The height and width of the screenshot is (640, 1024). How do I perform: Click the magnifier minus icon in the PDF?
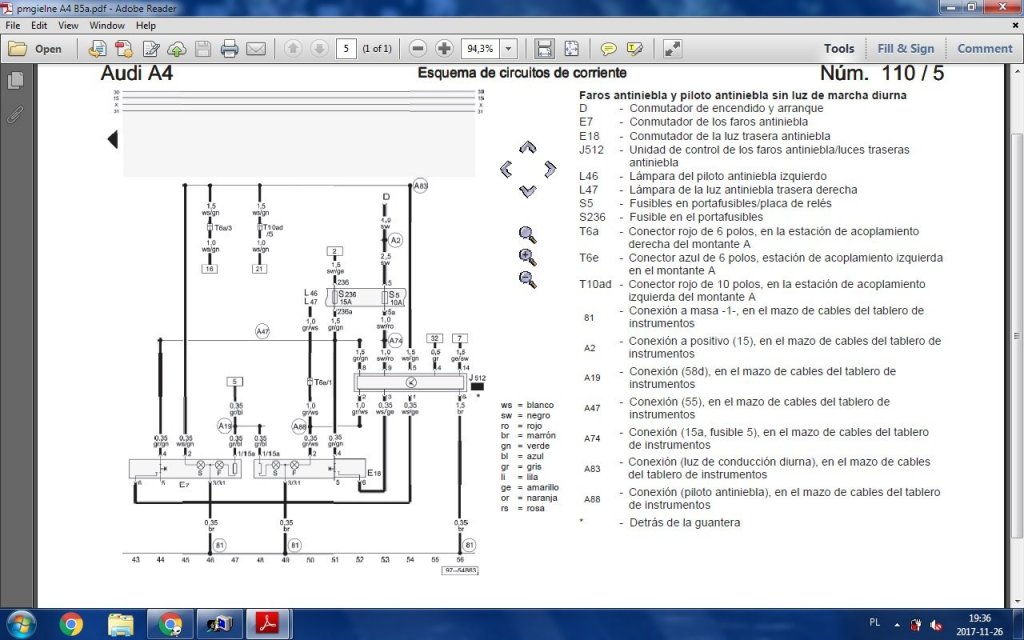tap(528, 280)
